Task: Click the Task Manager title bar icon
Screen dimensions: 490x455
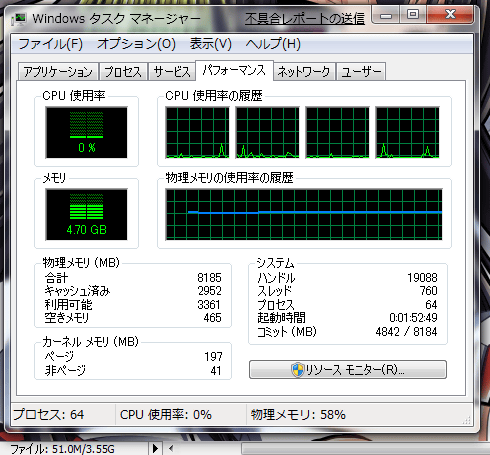Action: pyautogui.click(x=19, y=19)
